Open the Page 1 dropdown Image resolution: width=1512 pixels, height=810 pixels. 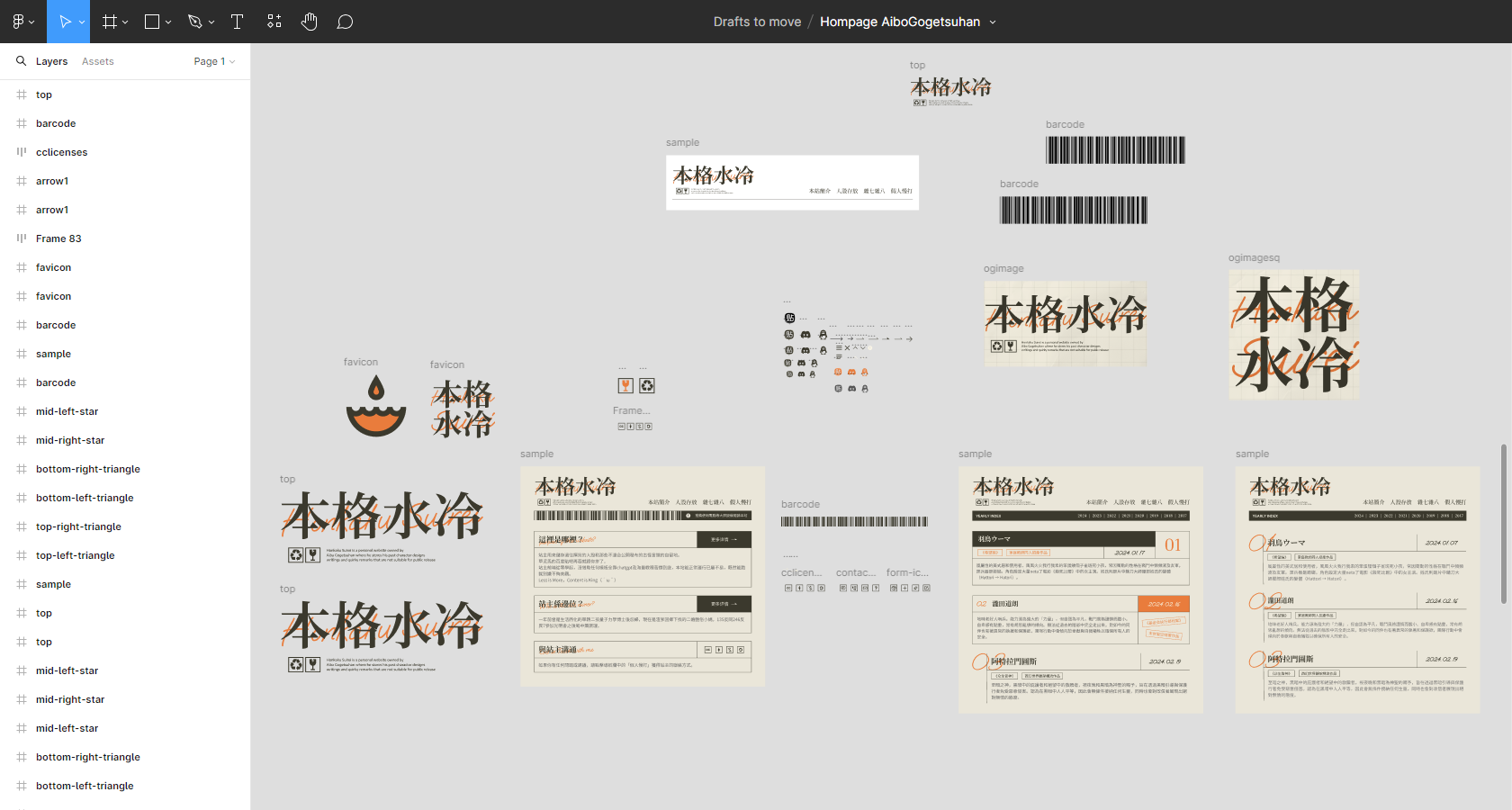[x=214, y=61]
